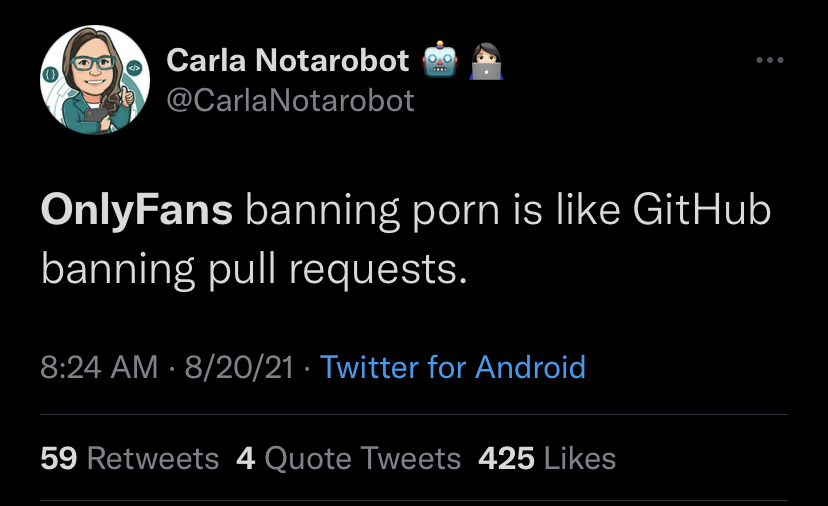Image resolution: width=828 pixels, height=506 pixels.
Task: Open the Twitter for Android source link
Action: pyautogui.click(x=452, y=368)
